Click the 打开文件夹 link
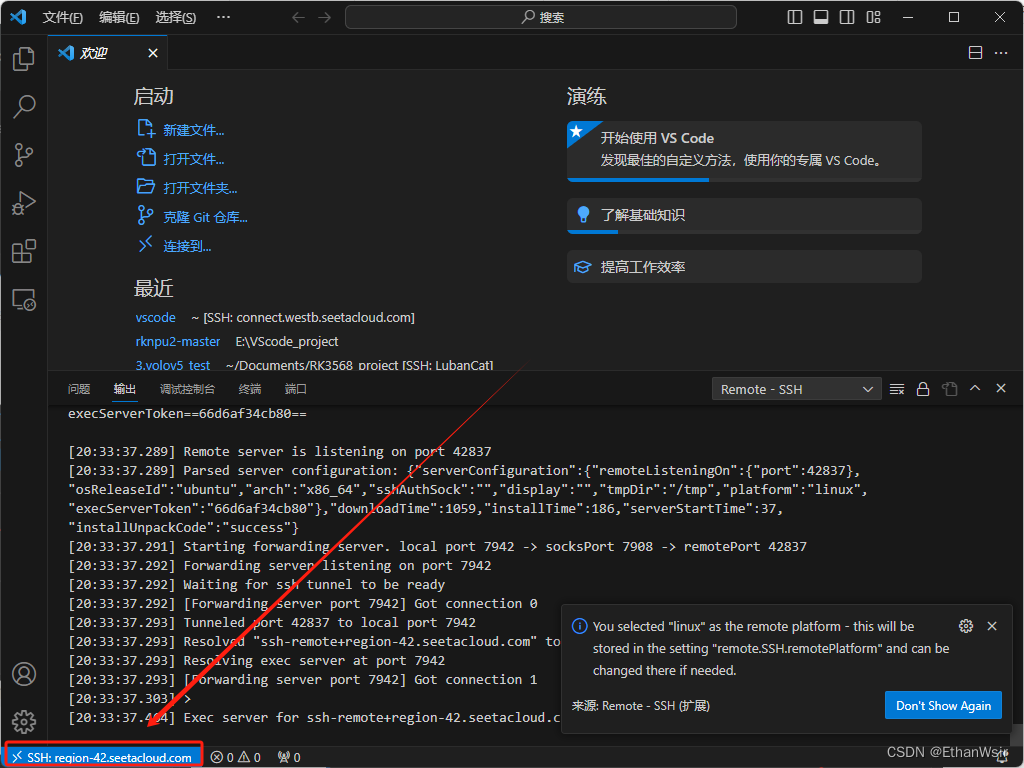Screen dimensions: 1024x768 pyautogui.click(x=187, y=188)
